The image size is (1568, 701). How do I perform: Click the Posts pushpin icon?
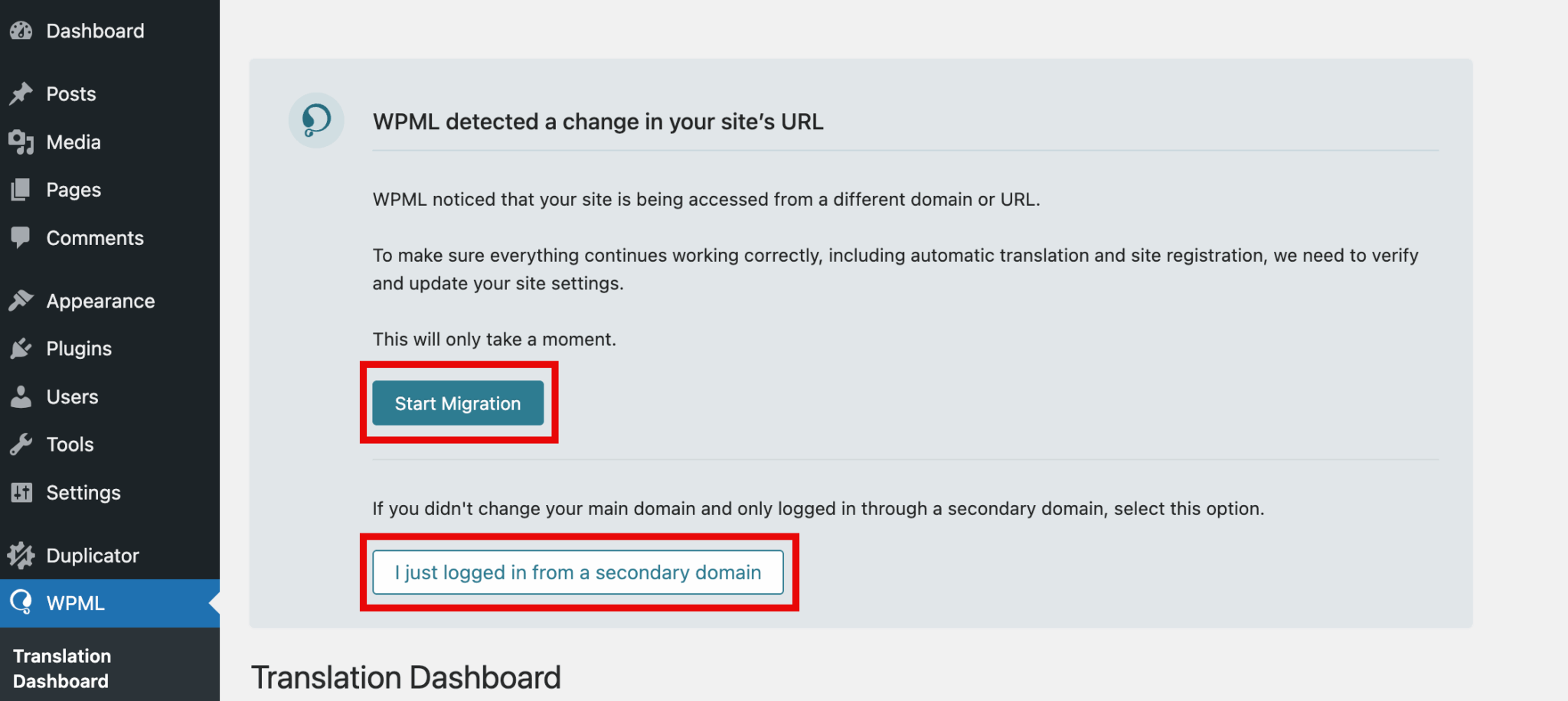tap(21, 93)
